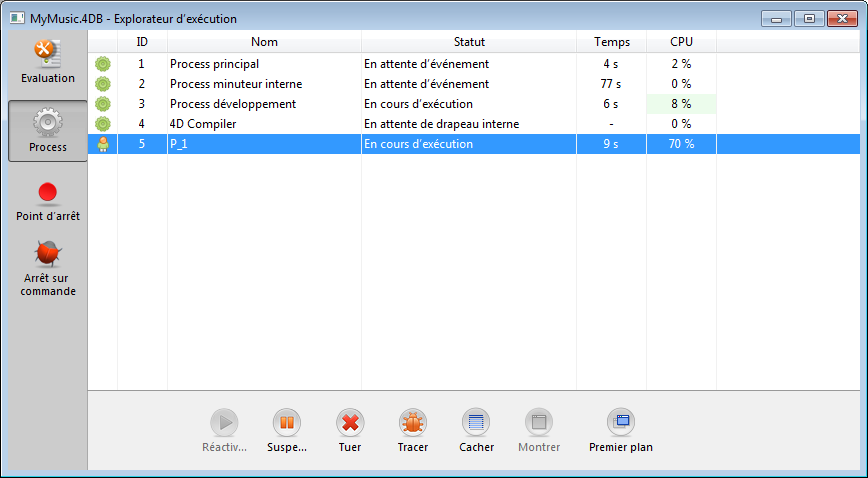Click the Tracer bug icon

point(413,423)
